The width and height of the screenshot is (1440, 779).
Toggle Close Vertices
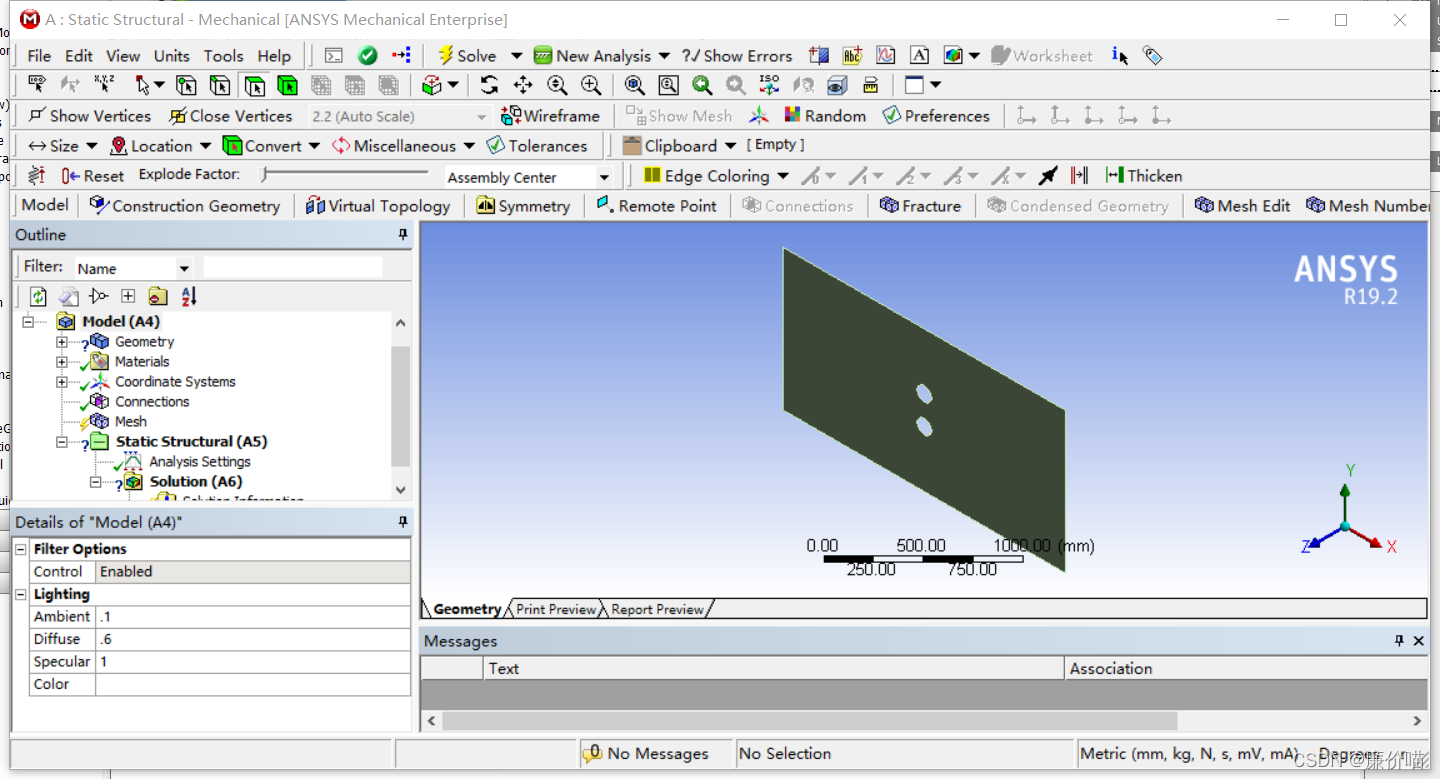[x=231, y=116]
